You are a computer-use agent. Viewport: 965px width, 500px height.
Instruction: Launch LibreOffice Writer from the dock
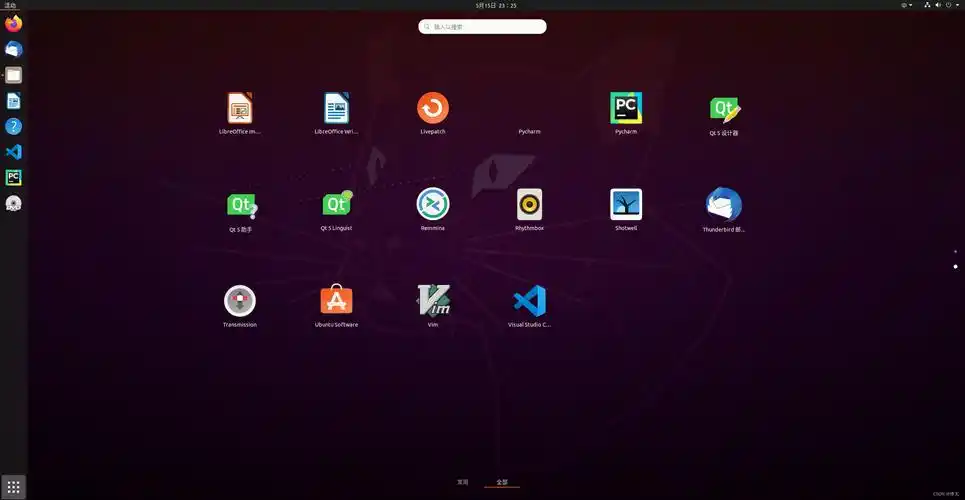(14, 100)
